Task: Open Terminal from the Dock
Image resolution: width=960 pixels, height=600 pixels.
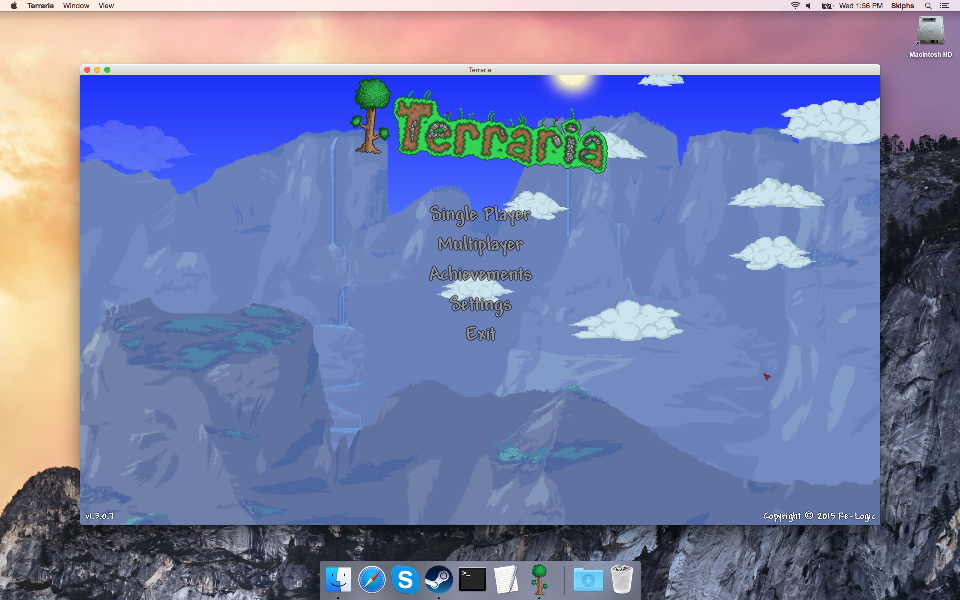Action: [x=472, y=579]
